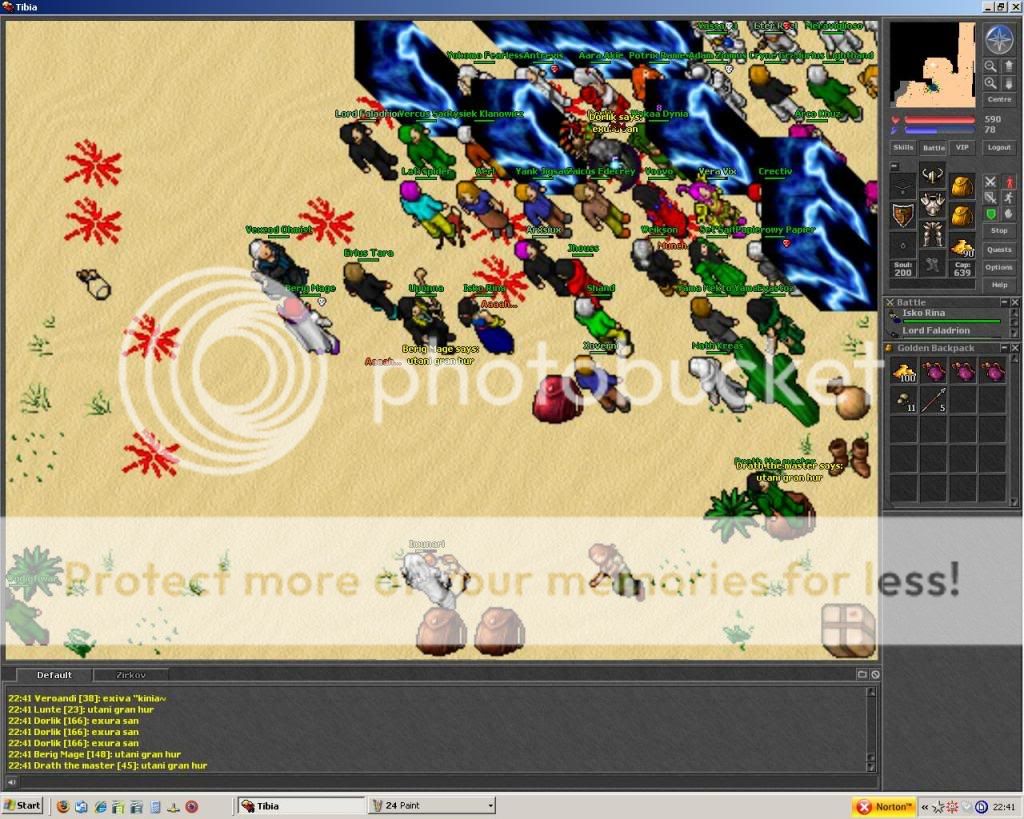Screen dimensions: 1024x819
Task: Minimize the Battle panel
Action: pos(1004,302)
